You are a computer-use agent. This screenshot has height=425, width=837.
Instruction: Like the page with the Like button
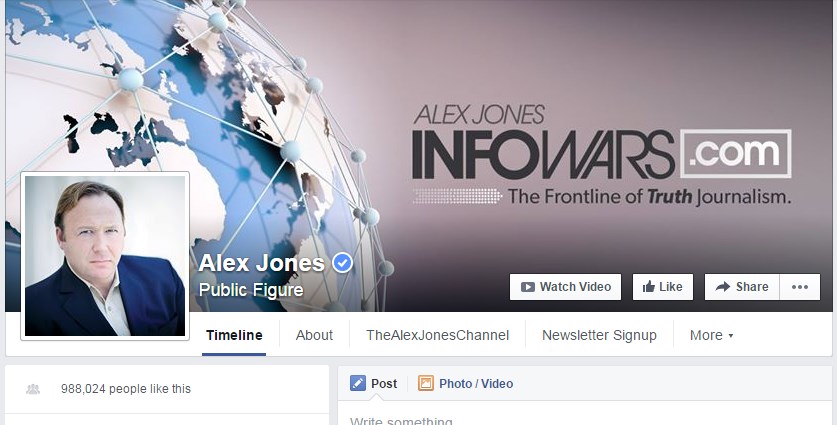662,287
